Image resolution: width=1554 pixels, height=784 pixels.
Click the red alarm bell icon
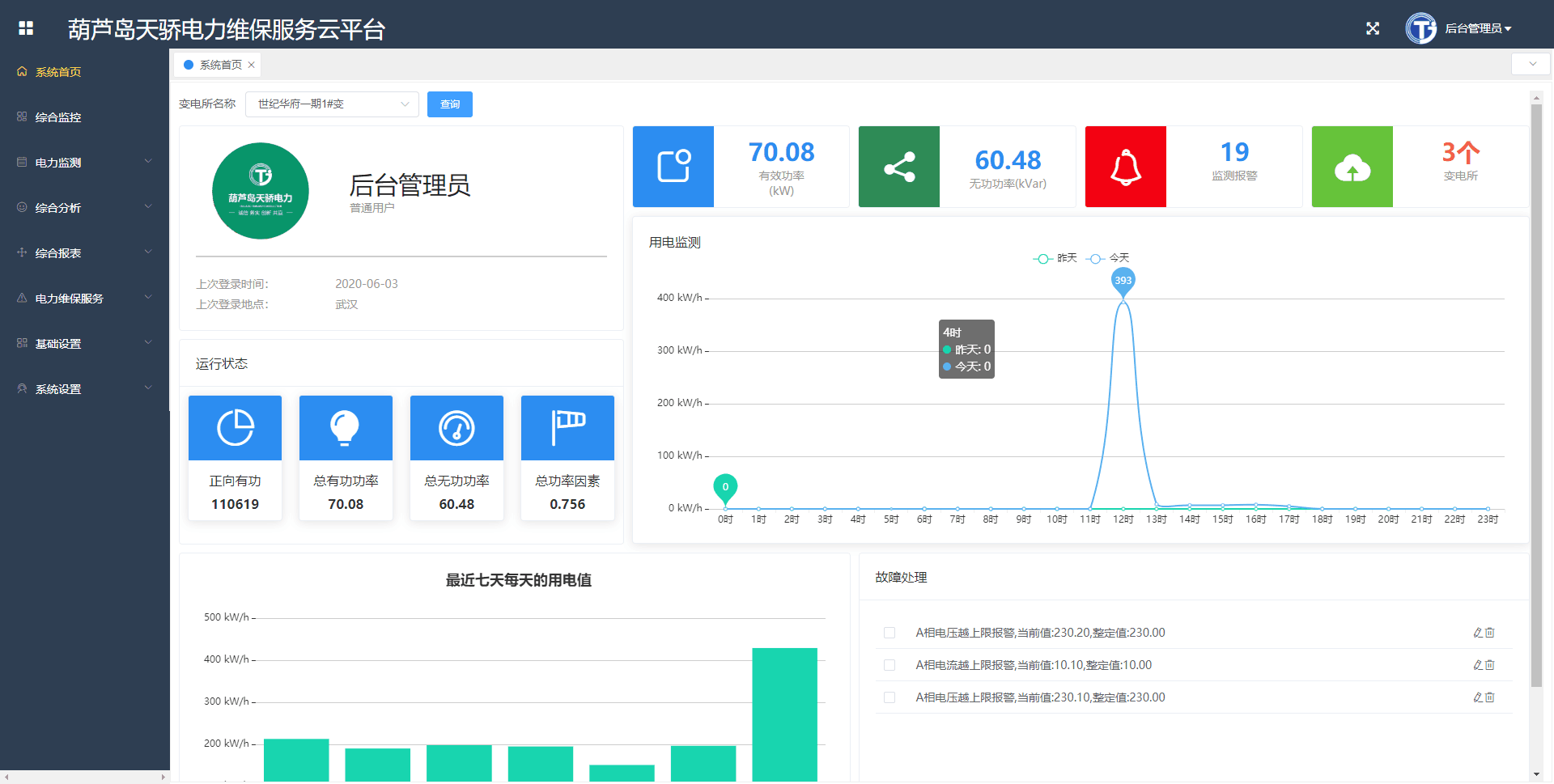(x=1125, y=167)
